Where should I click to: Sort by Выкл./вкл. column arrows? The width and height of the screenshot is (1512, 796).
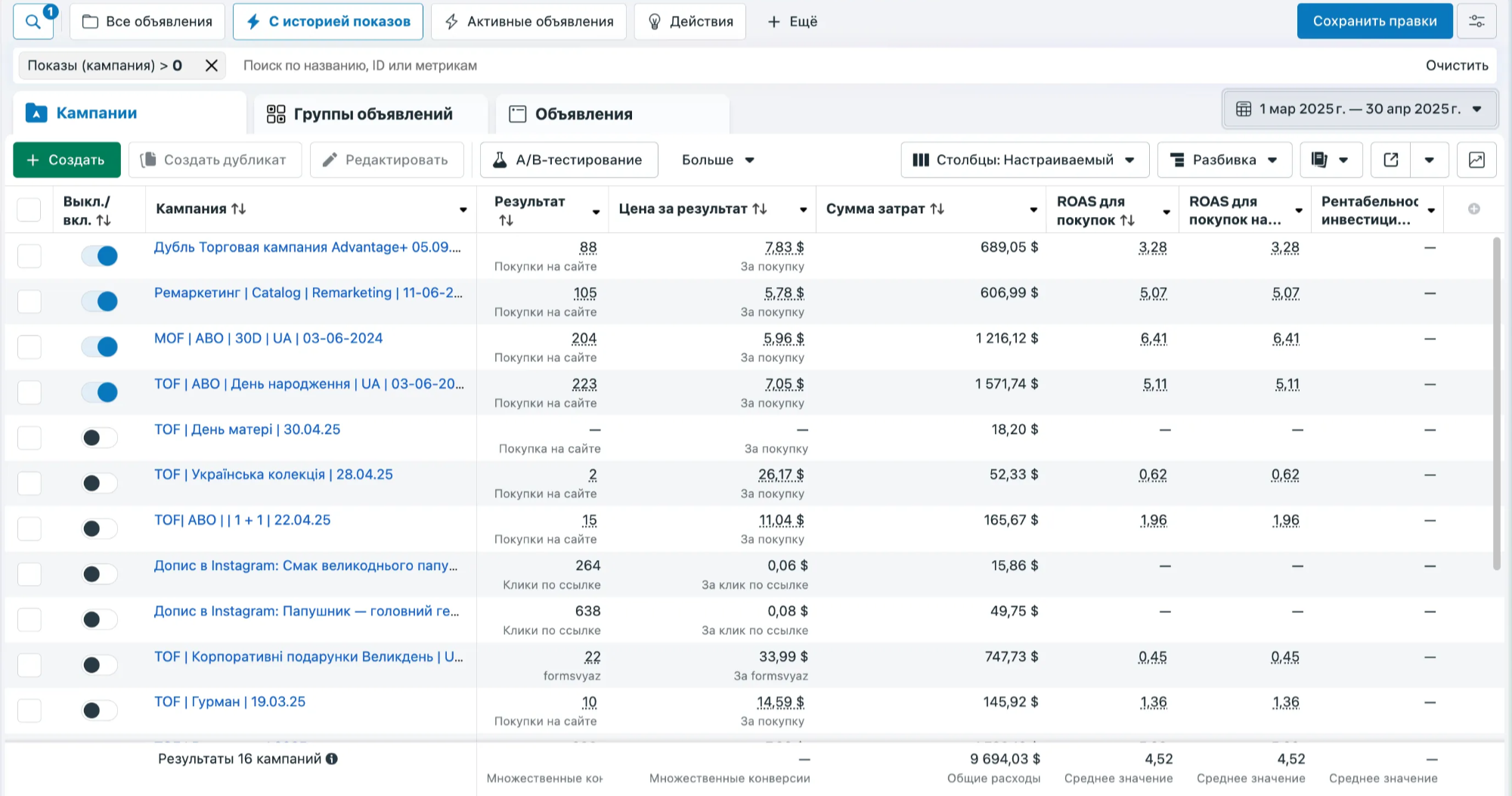pyautogui.click(x=104, y=220)
